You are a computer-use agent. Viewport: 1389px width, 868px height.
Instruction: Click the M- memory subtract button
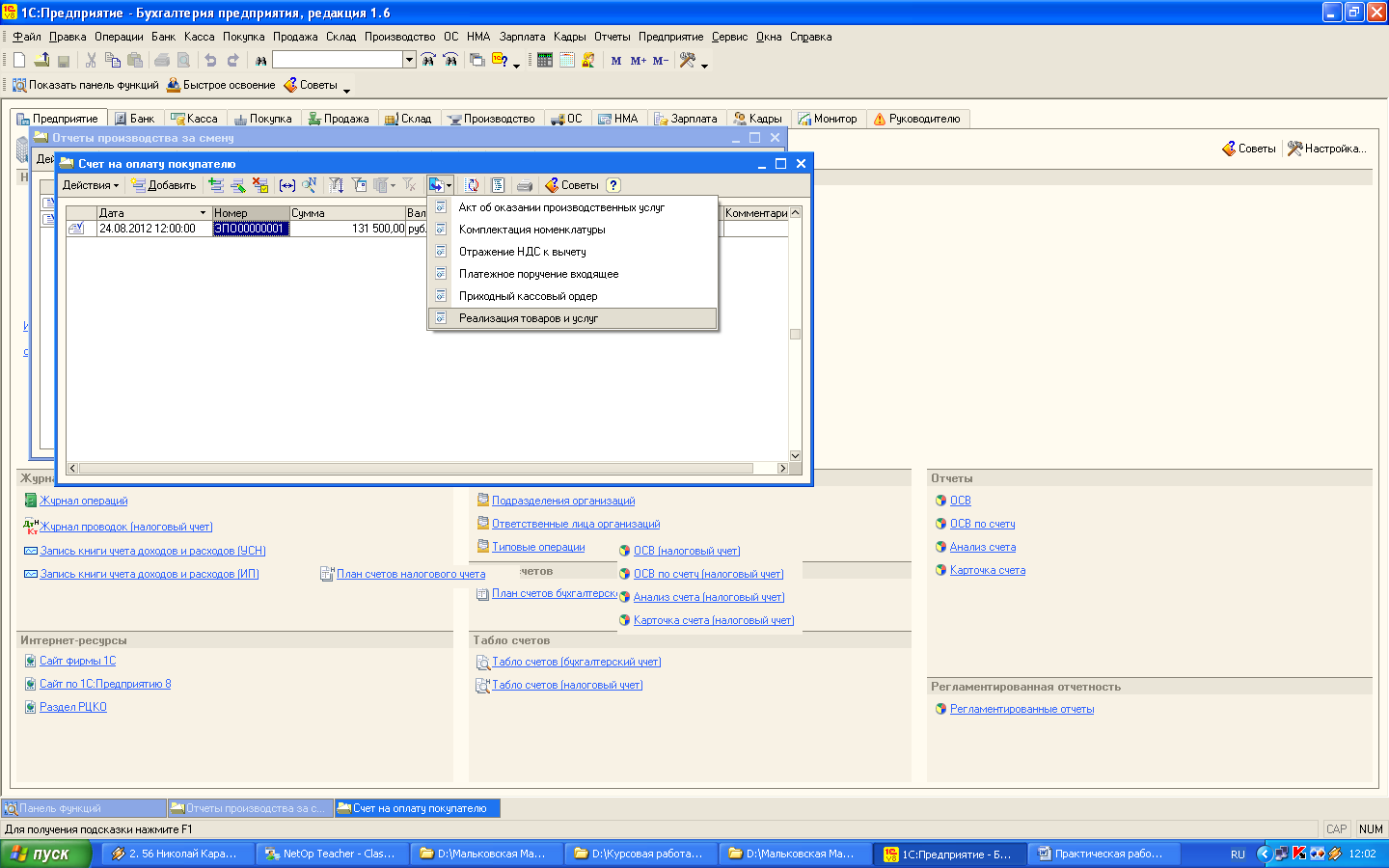[x=660, y=60]
